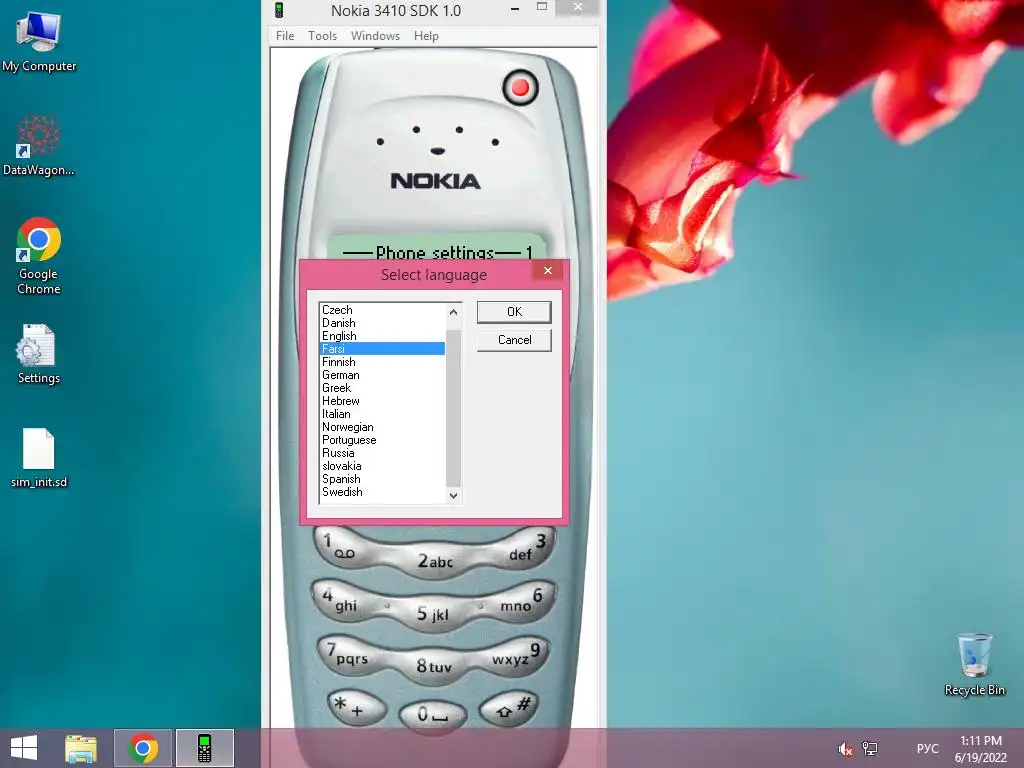Tap the star plus key on the keypad
1024x768 pixels.
tap(356, 708)
